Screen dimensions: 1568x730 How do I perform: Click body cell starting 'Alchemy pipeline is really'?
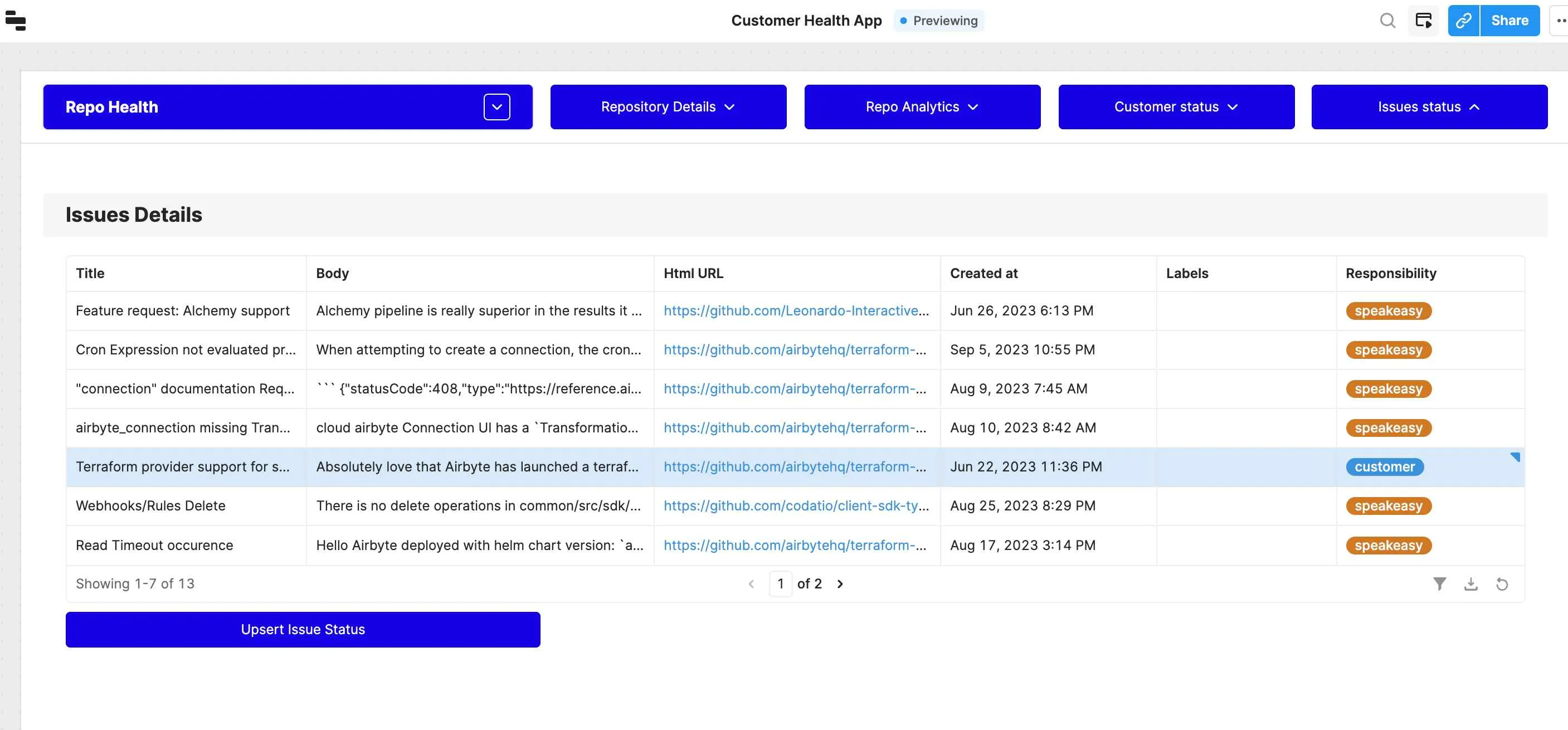pyautogui.click(x=480, y=310)
